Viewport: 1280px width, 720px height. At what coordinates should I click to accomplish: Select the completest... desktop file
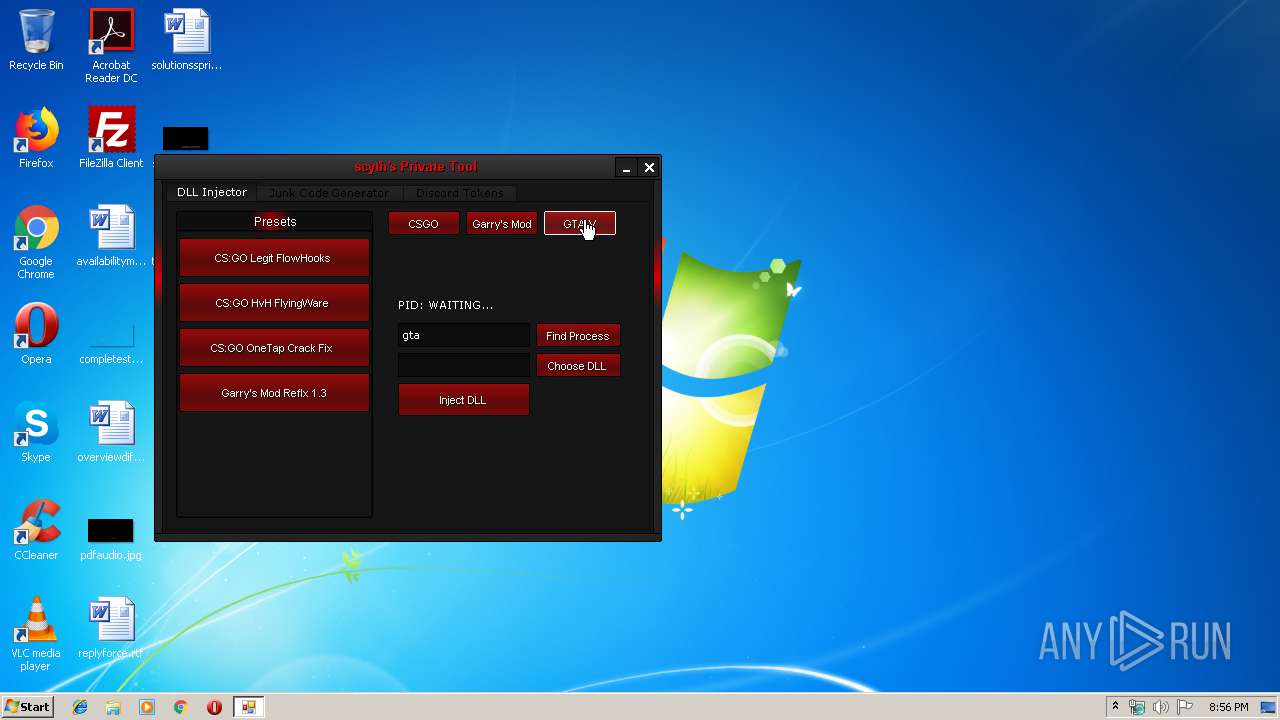pos(111,341)
